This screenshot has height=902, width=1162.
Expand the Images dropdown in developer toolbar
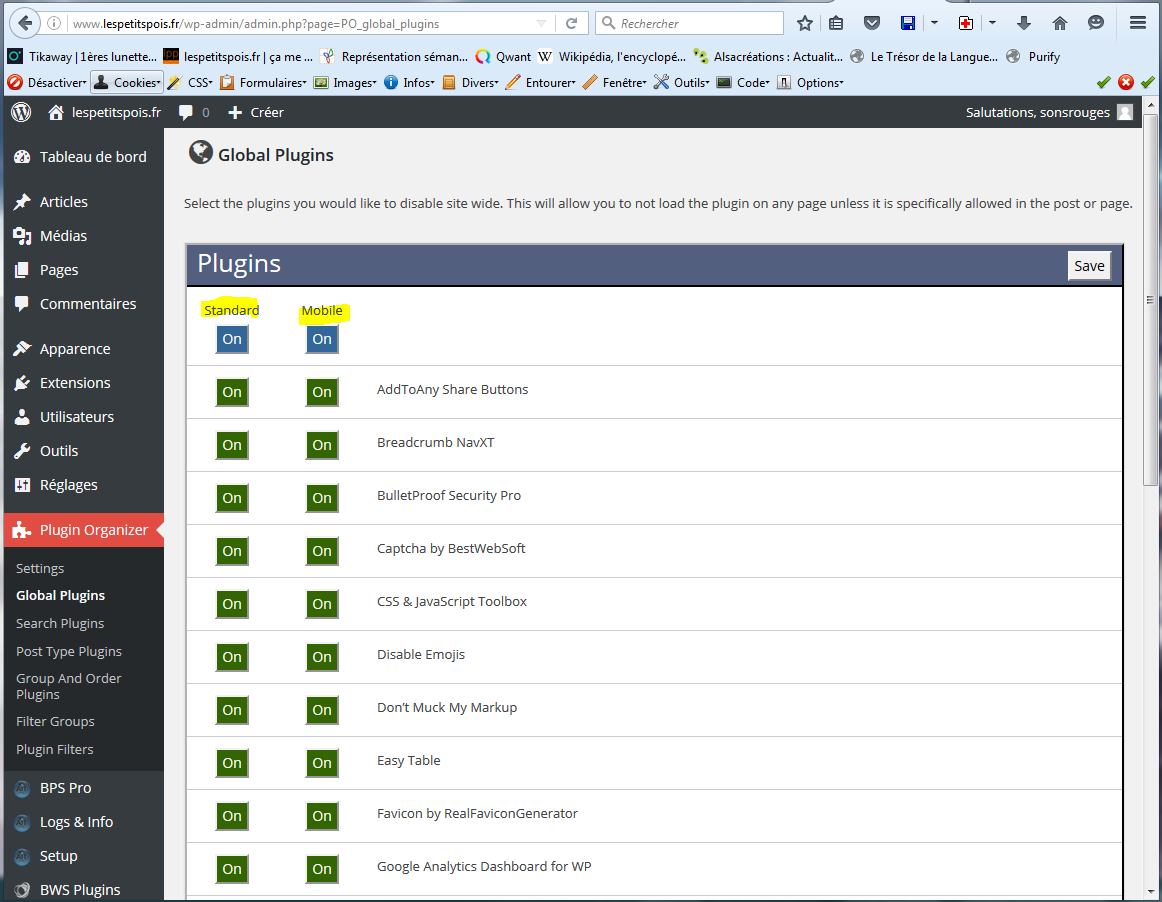(x=346, y=82)
